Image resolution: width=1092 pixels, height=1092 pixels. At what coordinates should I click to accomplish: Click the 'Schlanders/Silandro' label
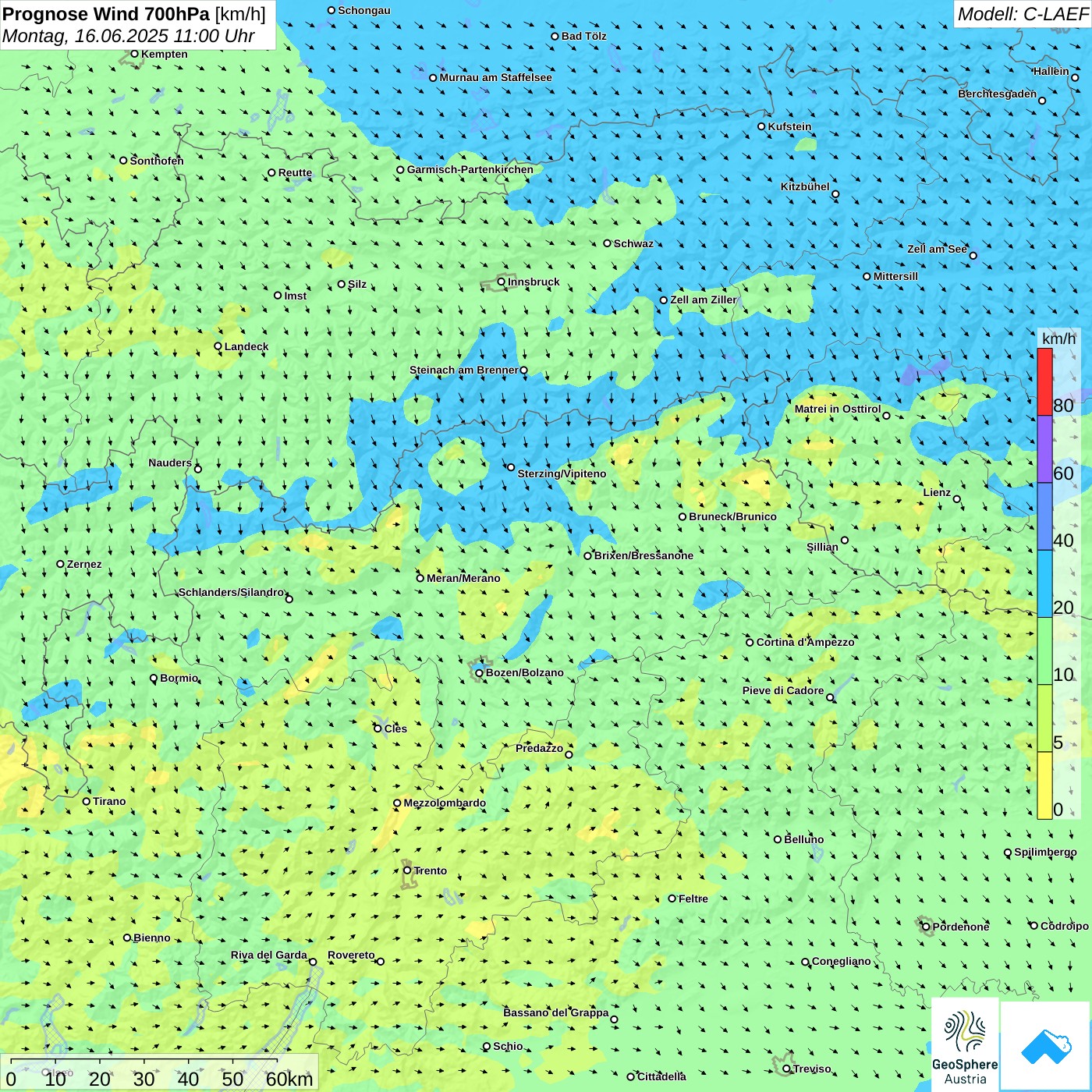[x=232, y=592]
